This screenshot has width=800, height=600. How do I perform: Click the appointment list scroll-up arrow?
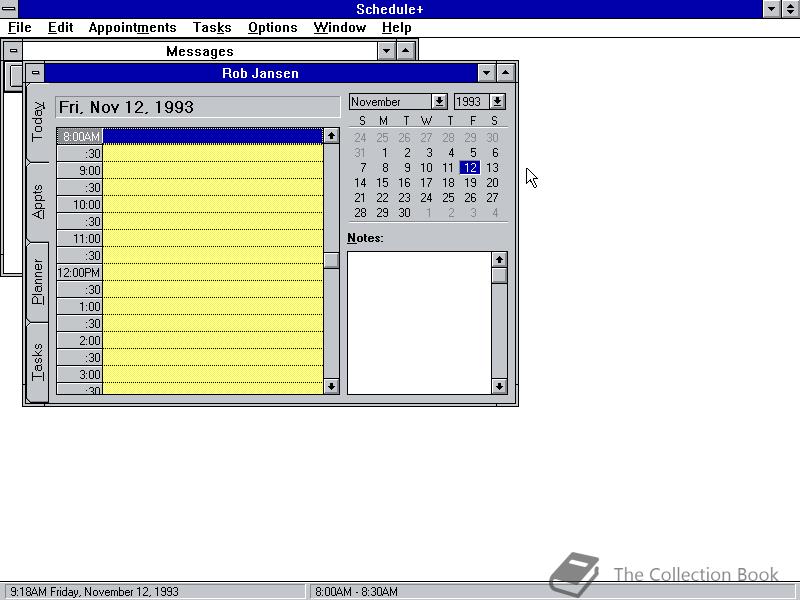click(331, 136)
